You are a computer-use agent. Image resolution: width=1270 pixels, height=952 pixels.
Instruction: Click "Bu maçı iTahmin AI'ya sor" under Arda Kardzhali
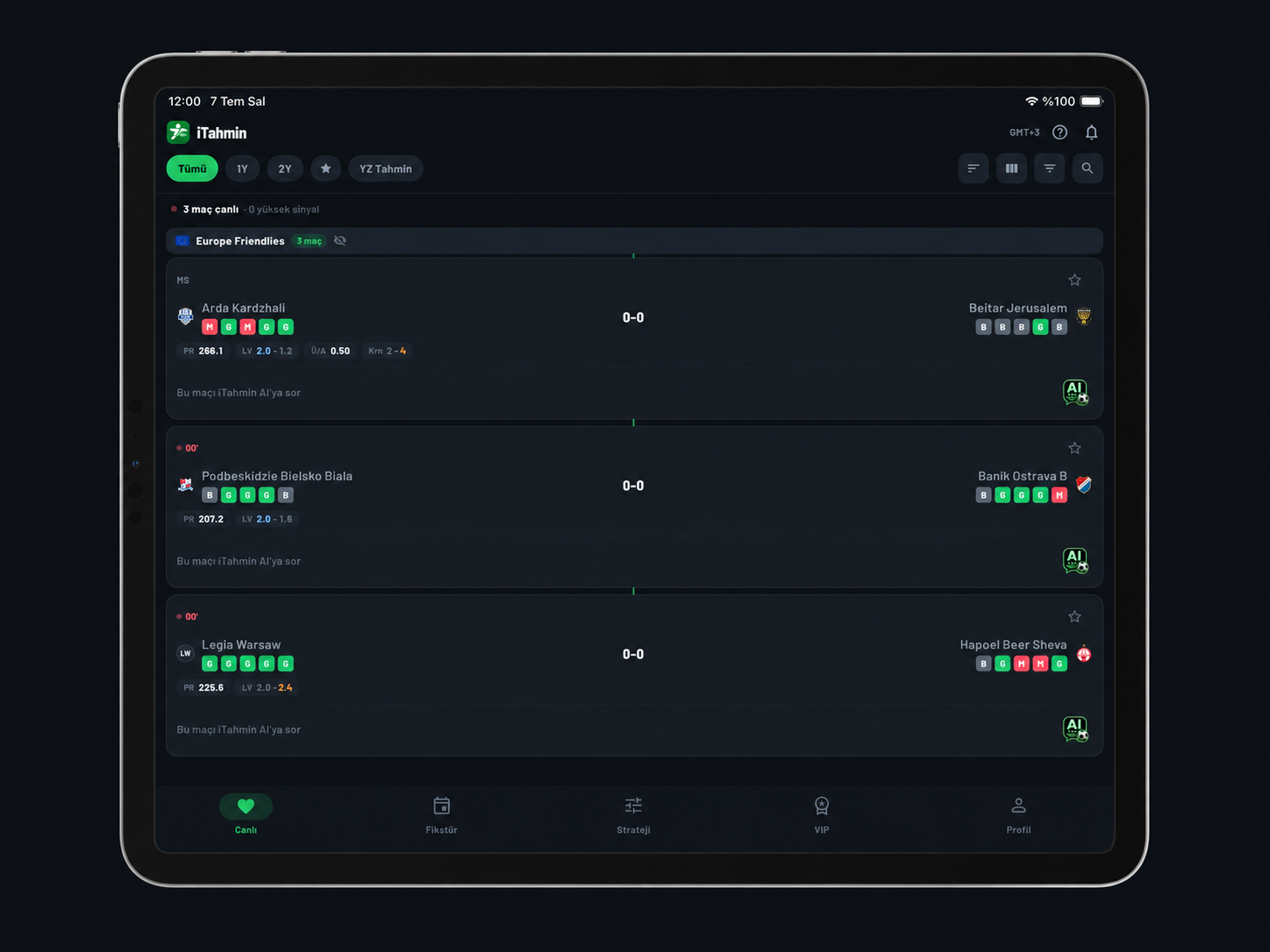coord(239,393)
